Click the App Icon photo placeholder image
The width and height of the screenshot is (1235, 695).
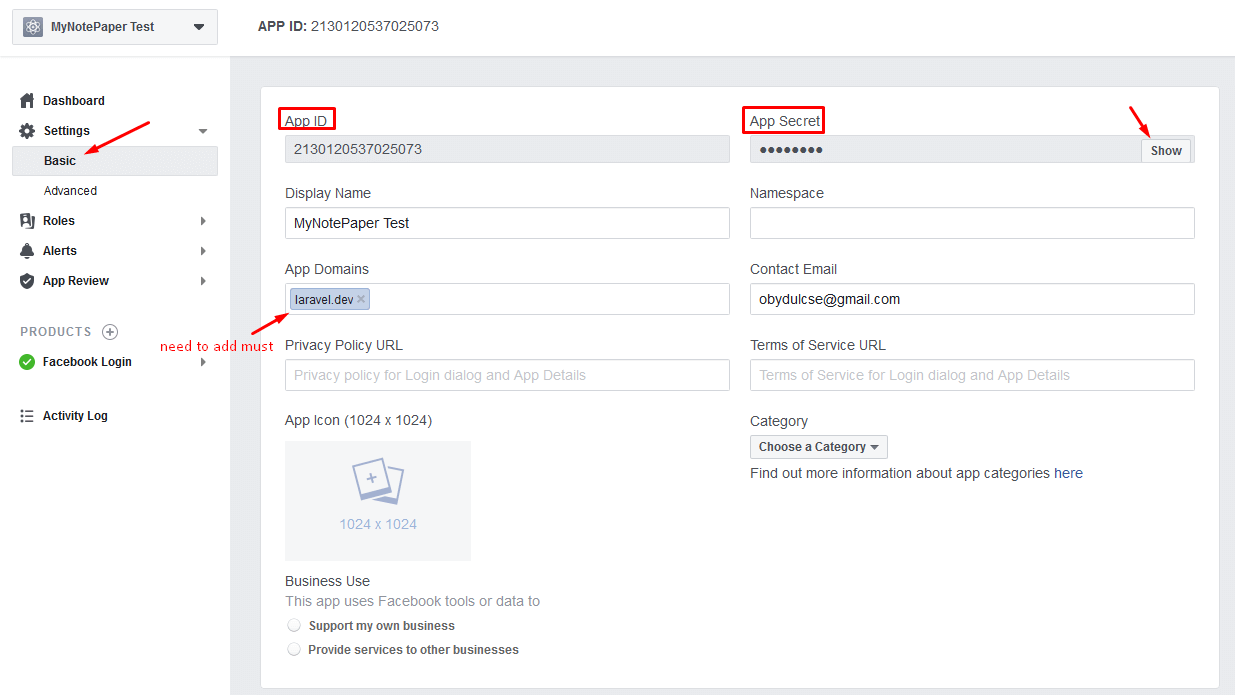[x=378, y=501]
